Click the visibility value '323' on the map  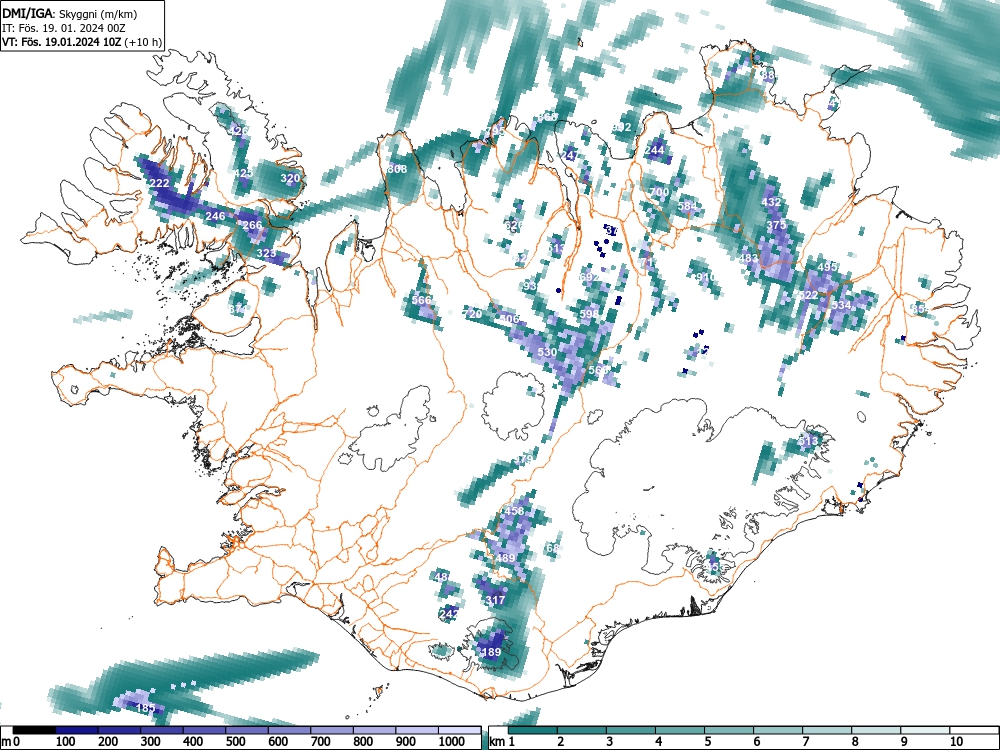[x=266, y=253]
